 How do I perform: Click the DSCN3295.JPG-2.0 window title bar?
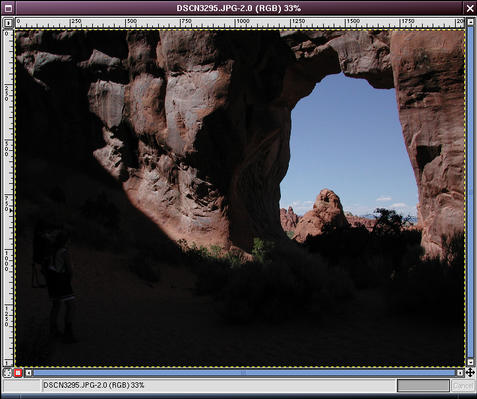pyautogui.click(x=239, y=8)
